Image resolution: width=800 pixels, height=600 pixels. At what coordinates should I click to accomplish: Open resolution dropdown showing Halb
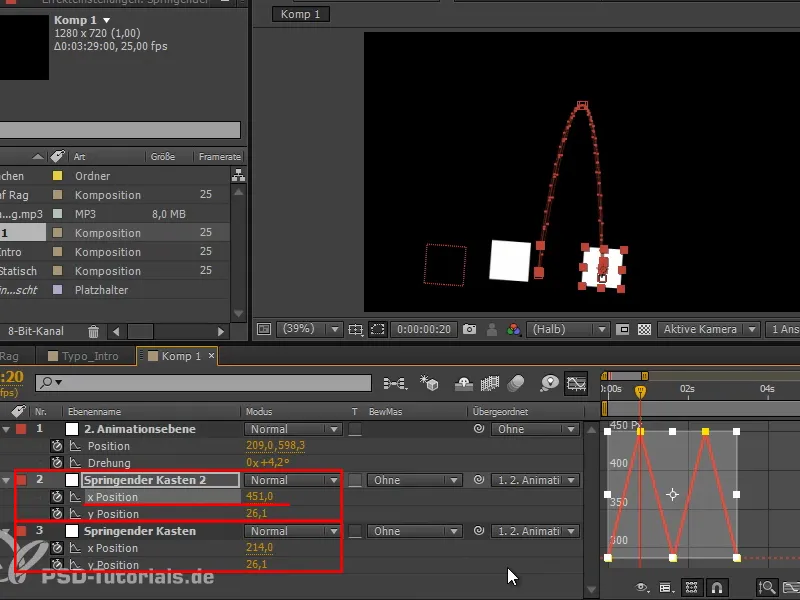(568, 329)
